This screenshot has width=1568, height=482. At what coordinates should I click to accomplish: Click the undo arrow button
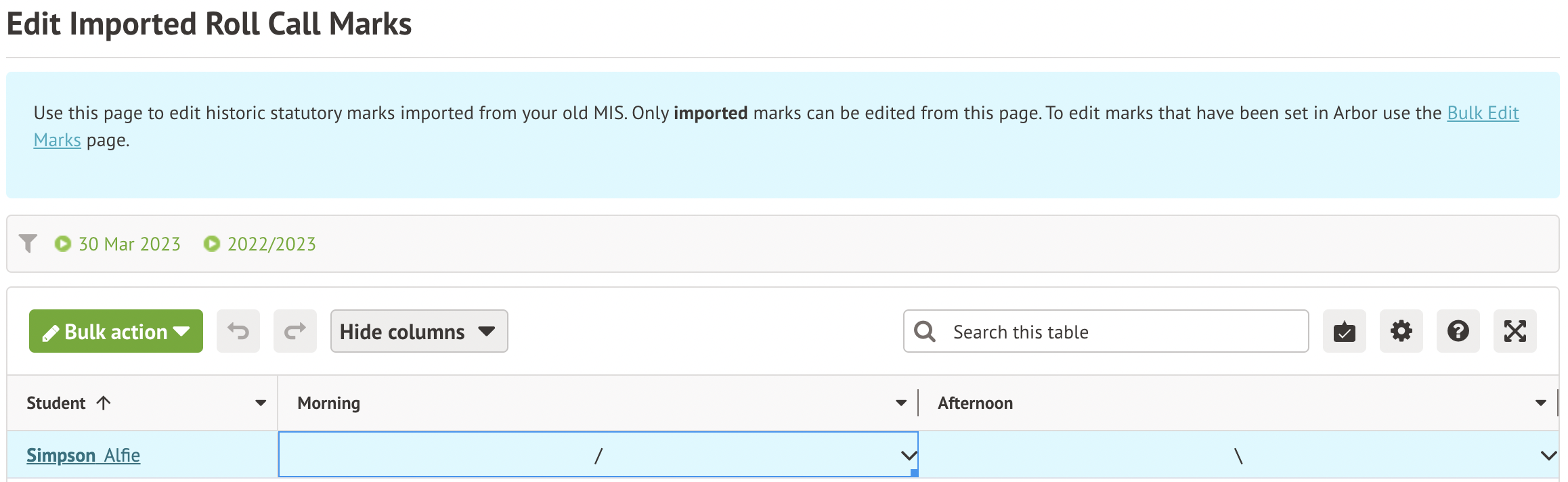click(238, 331)
